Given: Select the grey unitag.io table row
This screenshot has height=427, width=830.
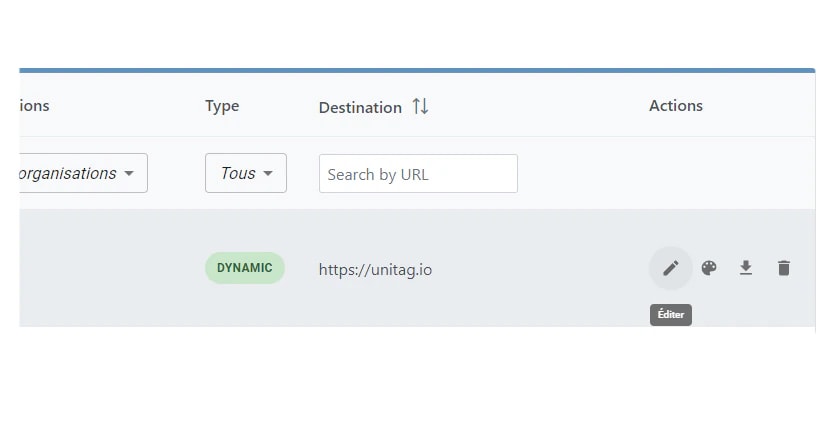Looking at the screenshot, I should 417,268.
